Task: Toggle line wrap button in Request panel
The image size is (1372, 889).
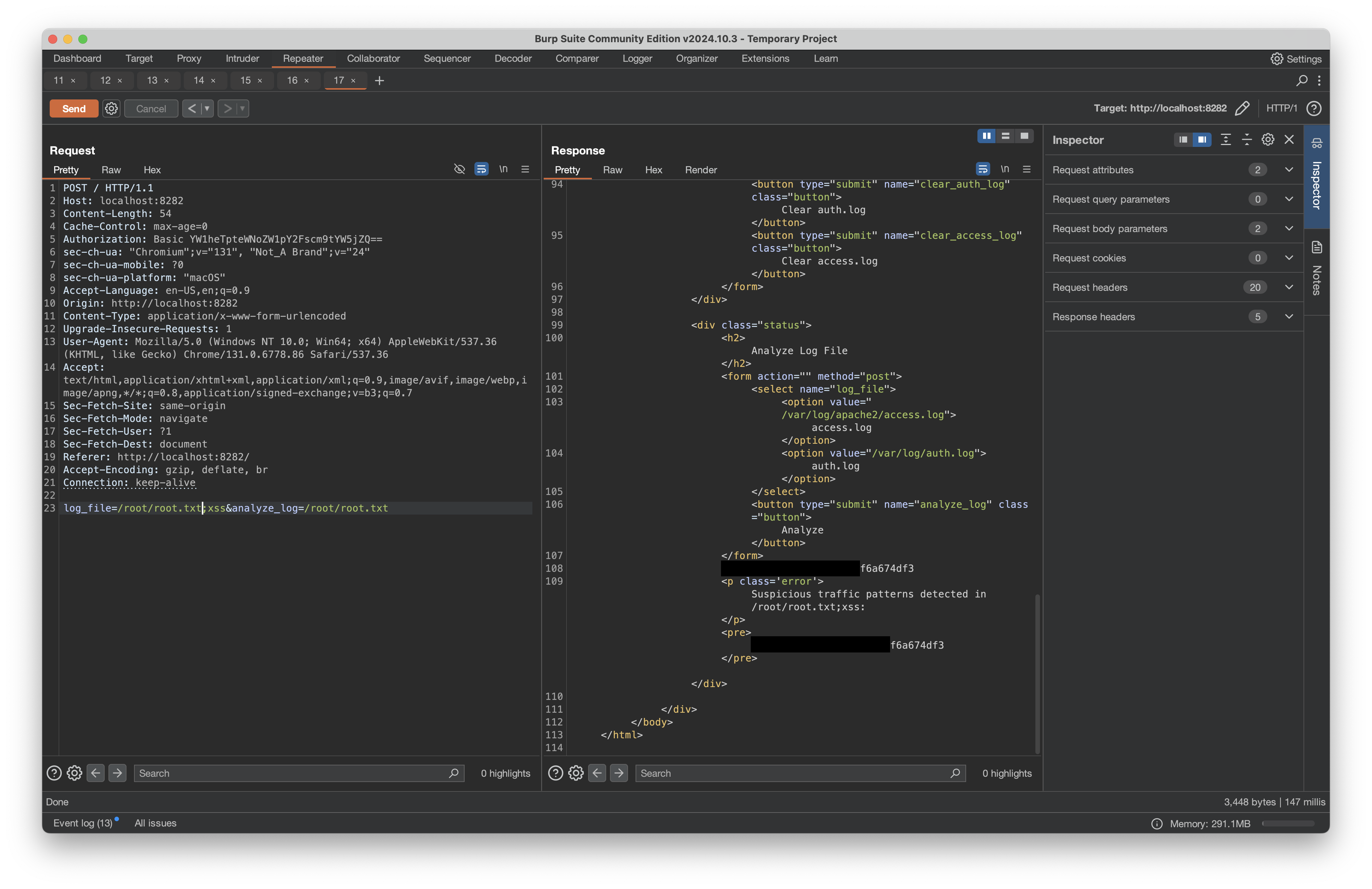Action: click(481, 169)
